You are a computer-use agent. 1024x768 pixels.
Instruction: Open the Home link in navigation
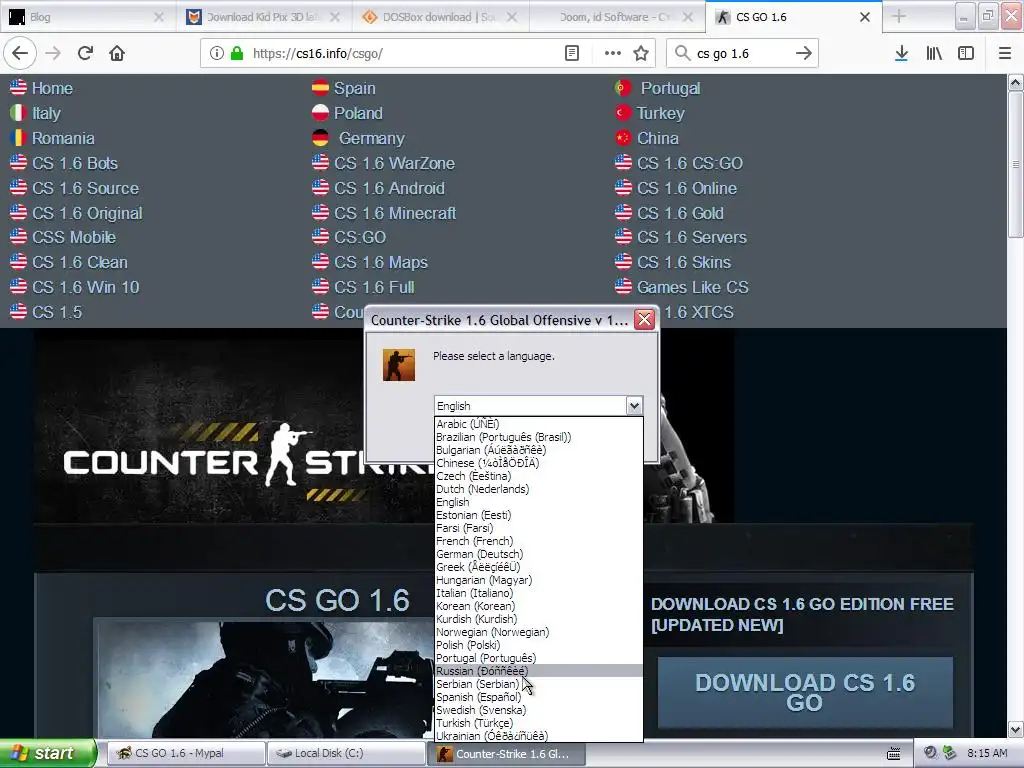coord(52,88)
